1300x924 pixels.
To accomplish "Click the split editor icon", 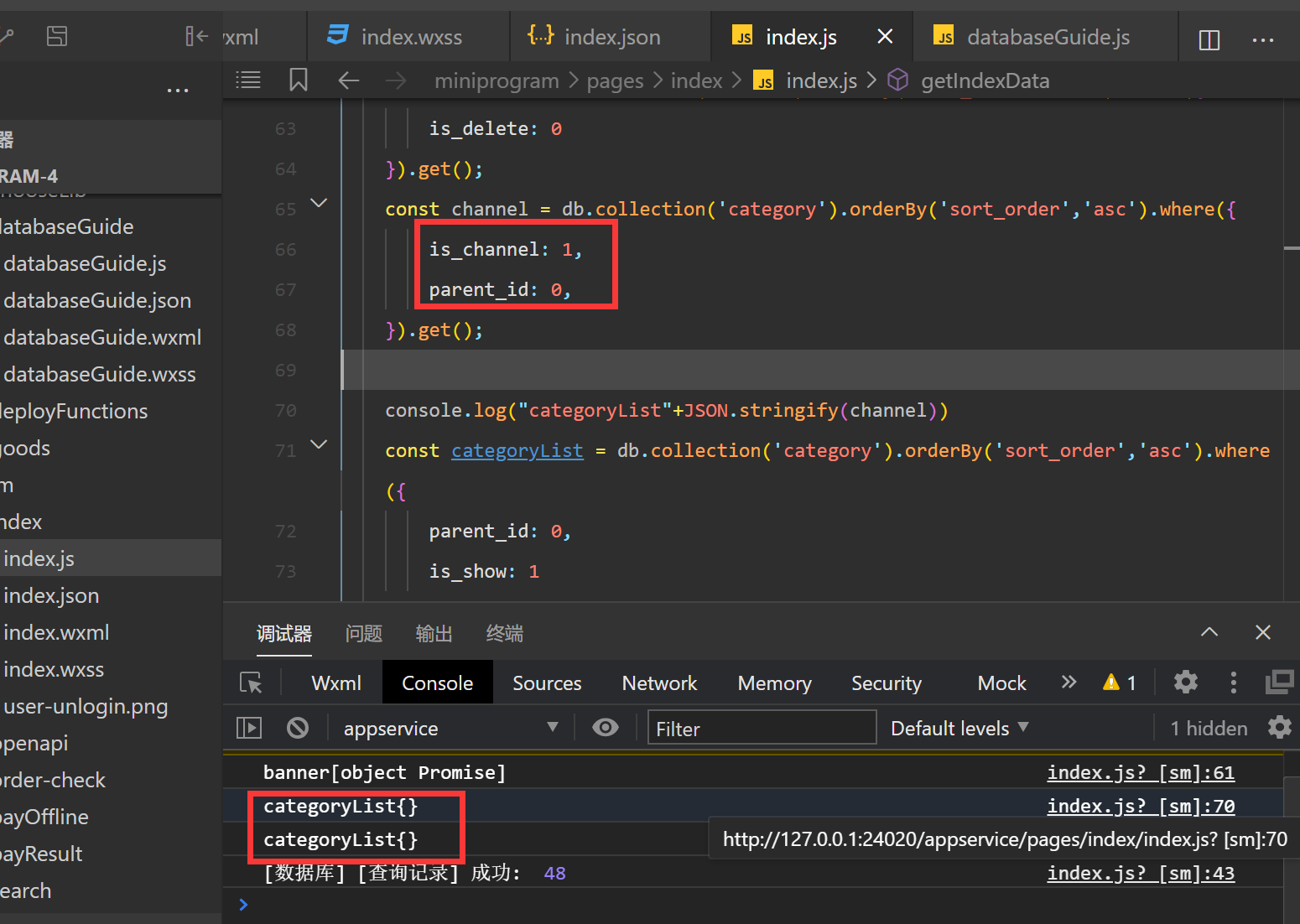I will (1209, 39).
